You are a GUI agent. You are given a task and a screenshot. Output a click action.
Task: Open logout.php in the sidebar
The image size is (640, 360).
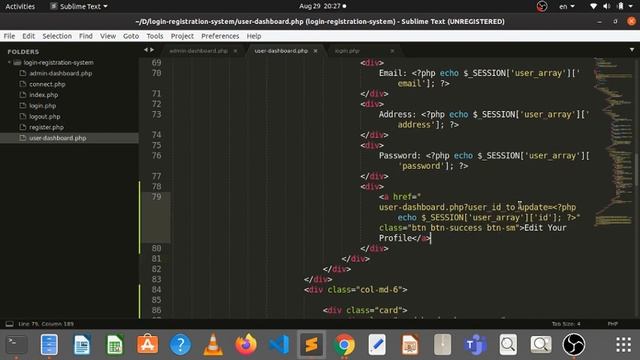(x=44, y=116)
